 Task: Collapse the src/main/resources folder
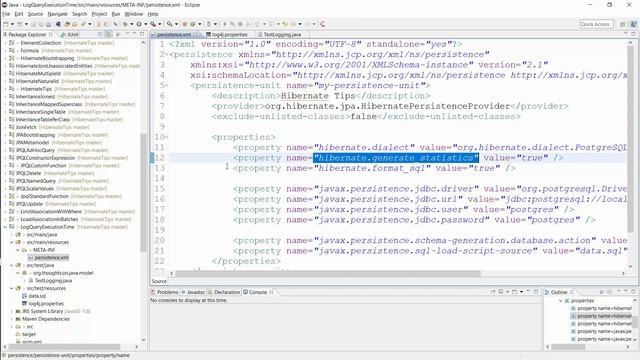click(11, 242)
